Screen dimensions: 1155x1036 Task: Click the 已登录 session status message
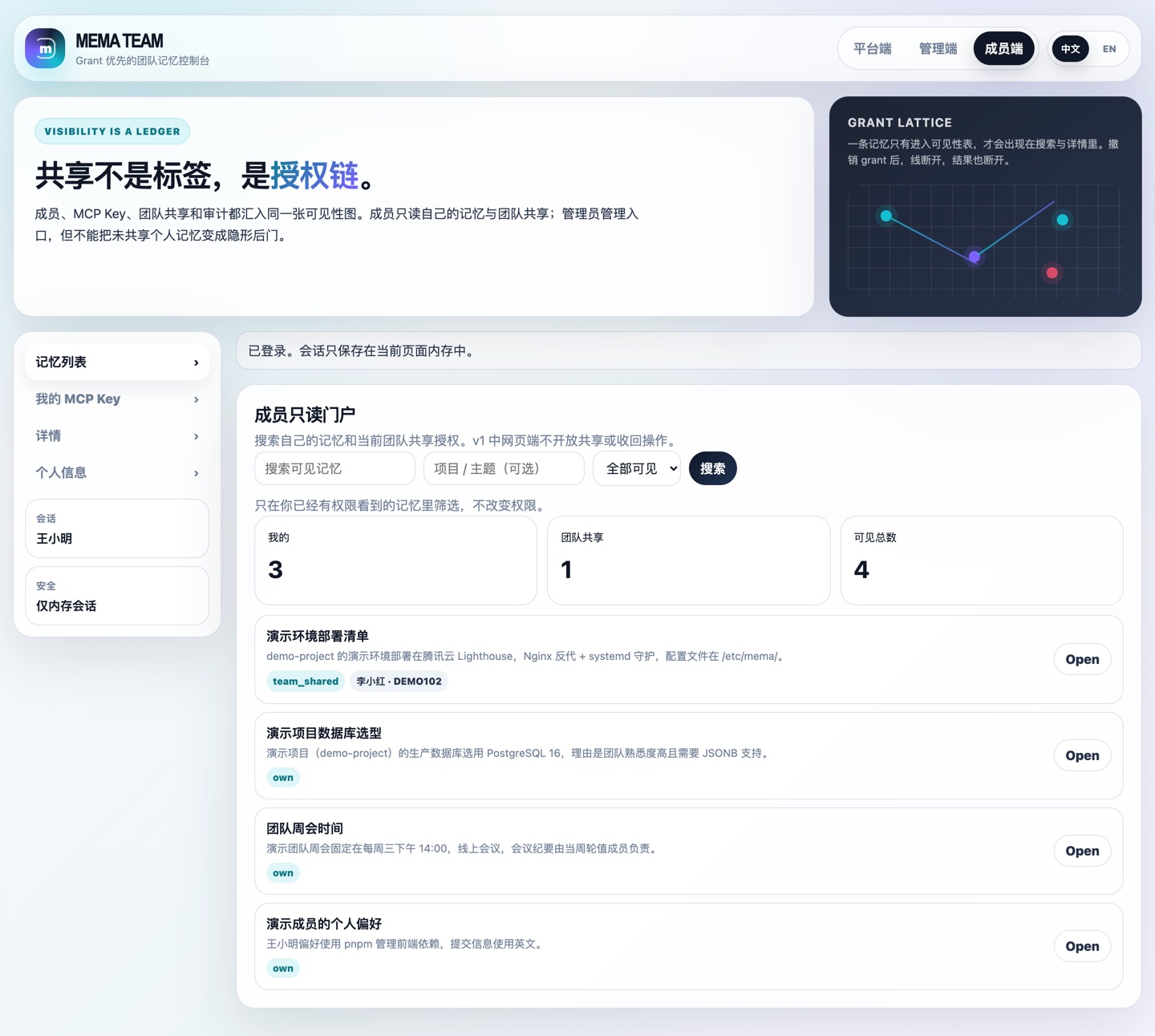point(688,351)
